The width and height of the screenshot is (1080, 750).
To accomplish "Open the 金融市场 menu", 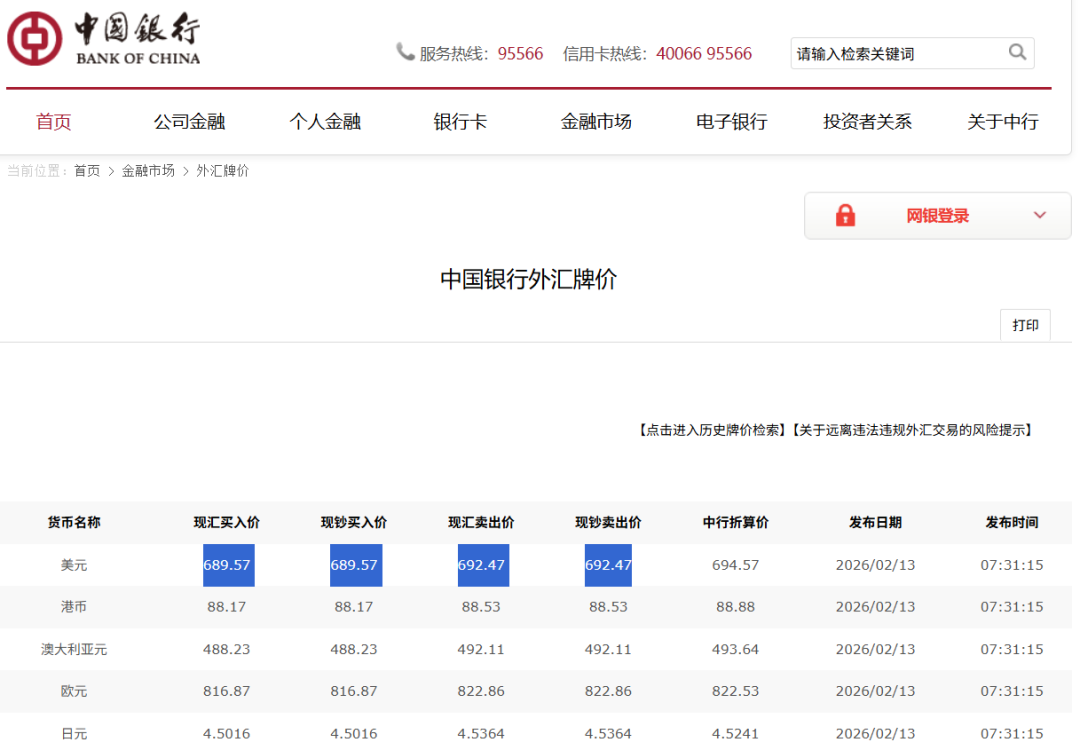I will point(596,122).
